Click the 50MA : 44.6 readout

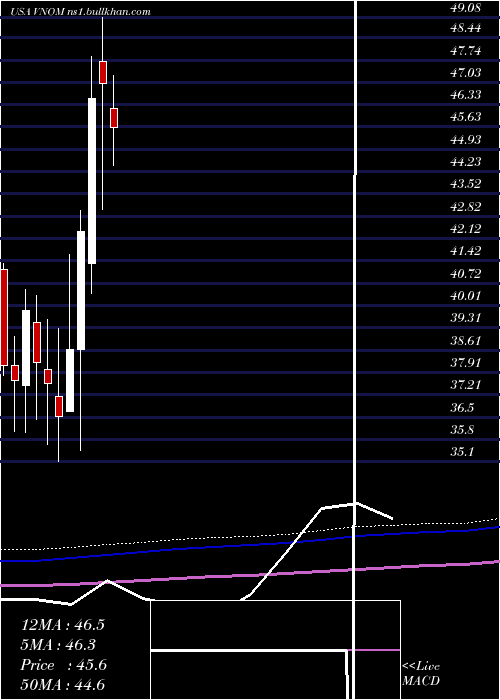pyautogui.click(x=62, y=685)
